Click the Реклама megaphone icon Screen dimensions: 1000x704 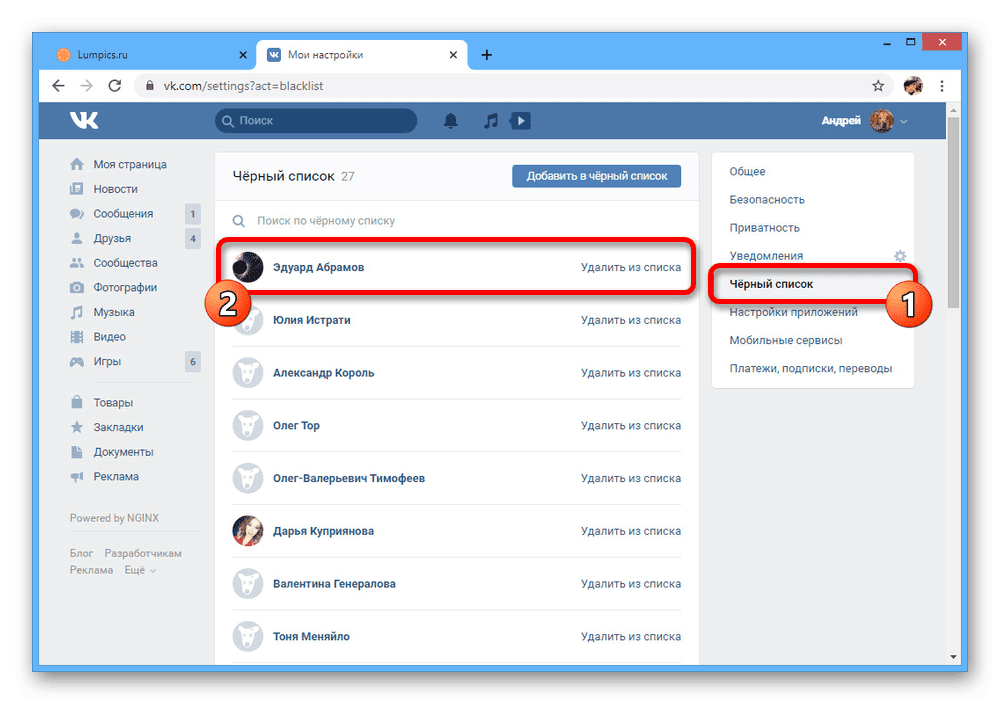tap(77, 476)
